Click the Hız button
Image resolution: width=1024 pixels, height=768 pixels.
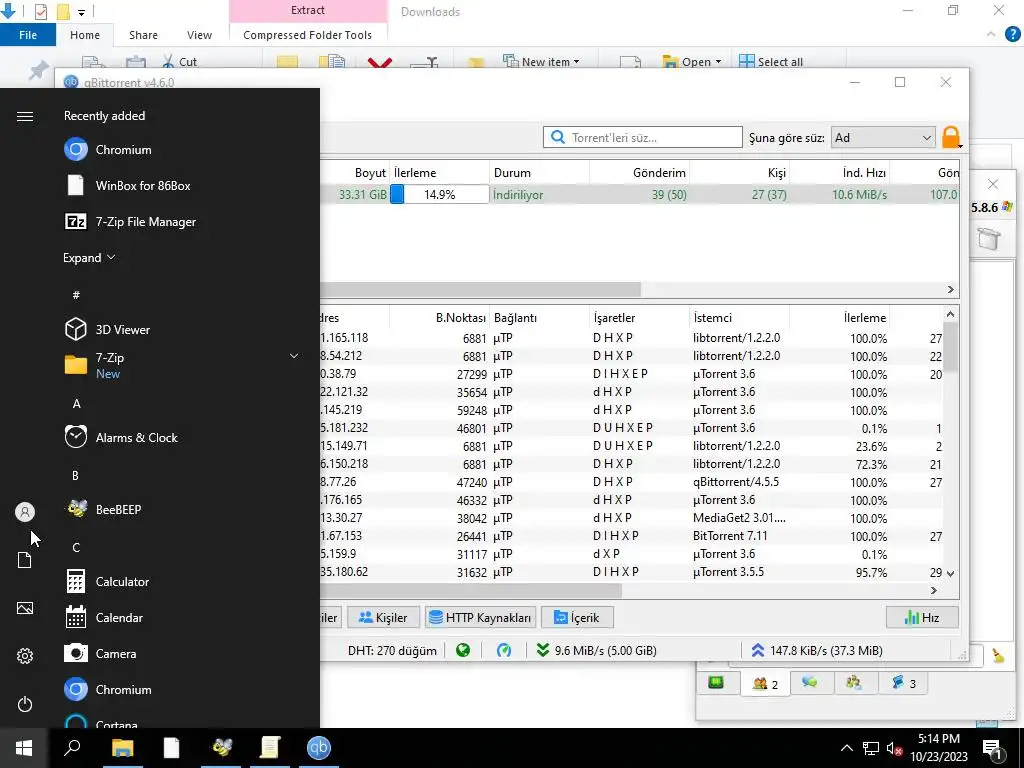pyautogui.click(x=922, y=617)
